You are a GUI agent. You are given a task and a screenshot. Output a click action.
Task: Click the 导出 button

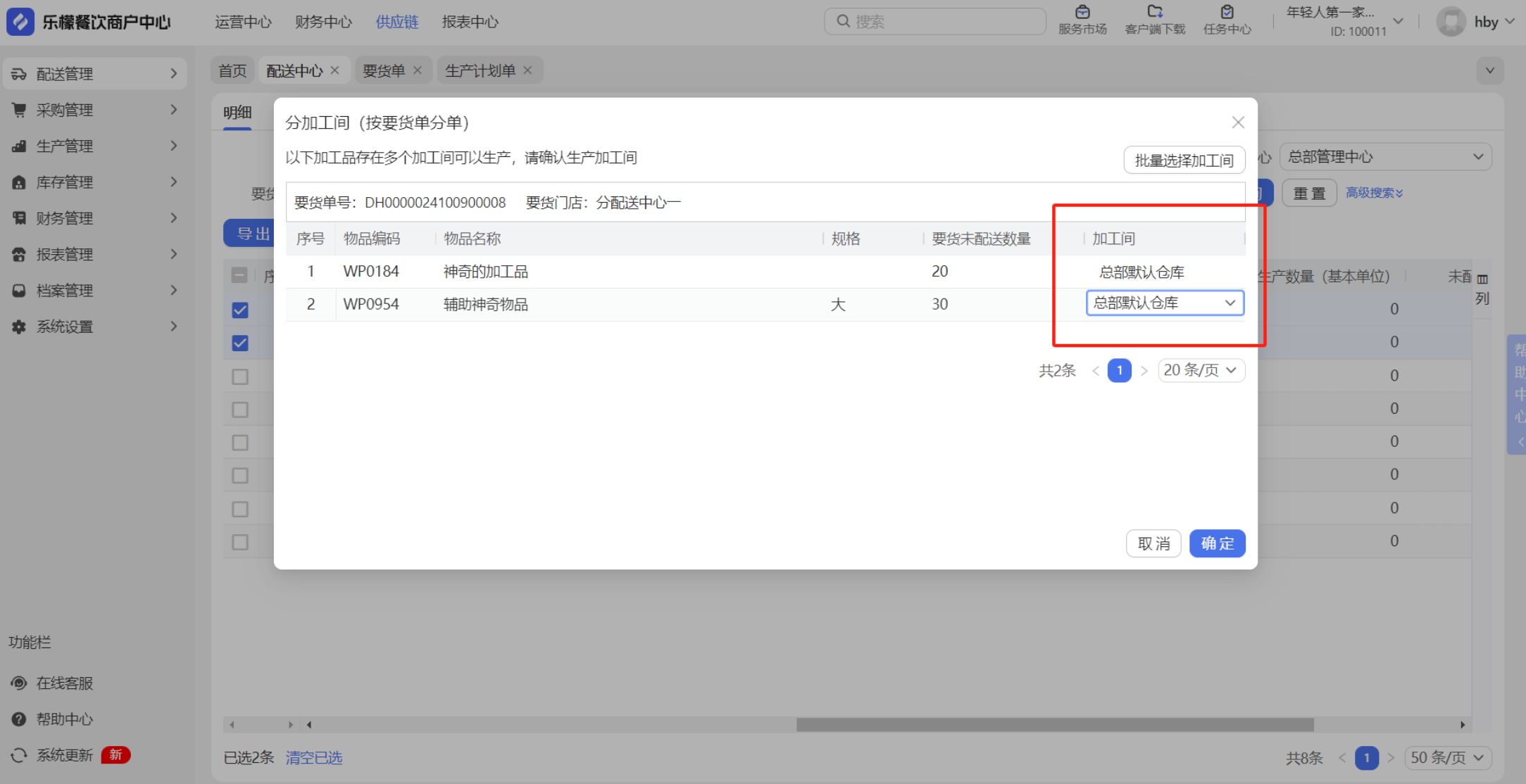click(x=249, y=234)
